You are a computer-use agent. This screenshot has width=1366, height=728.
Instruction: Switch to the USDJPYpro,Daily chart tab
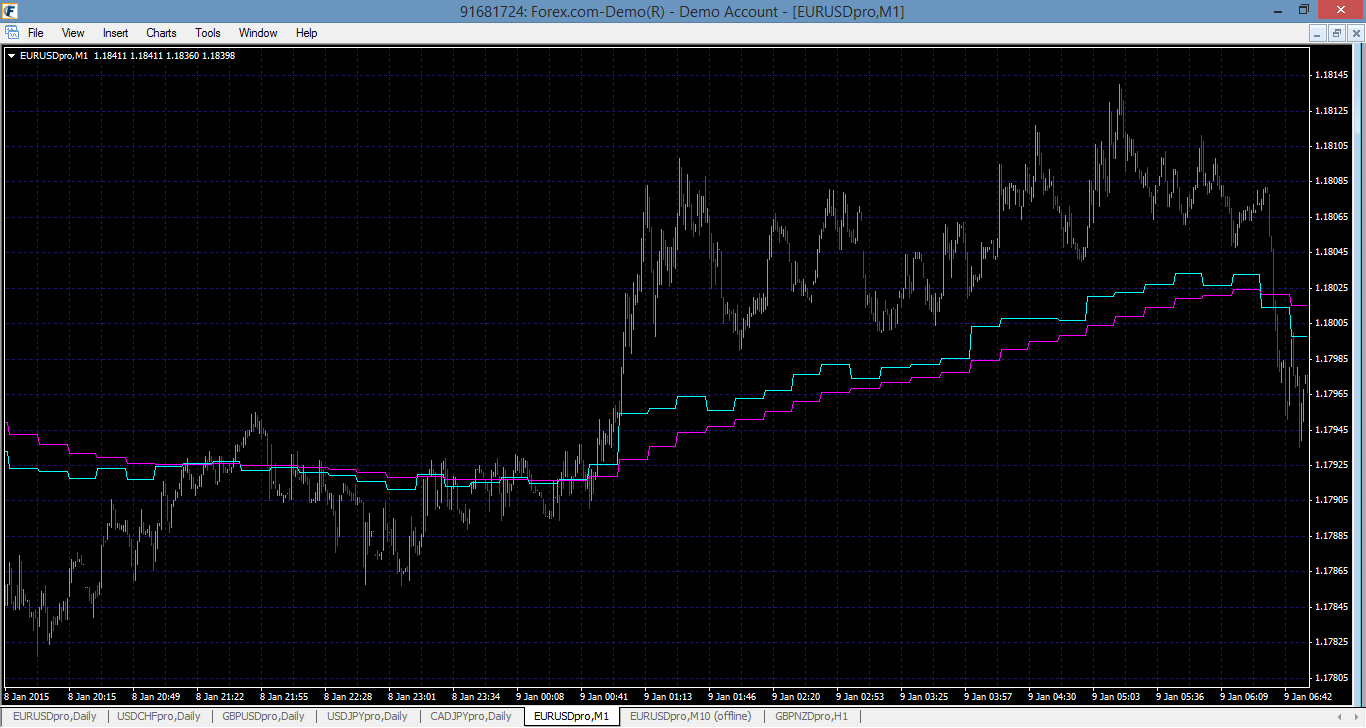(367, 716)
